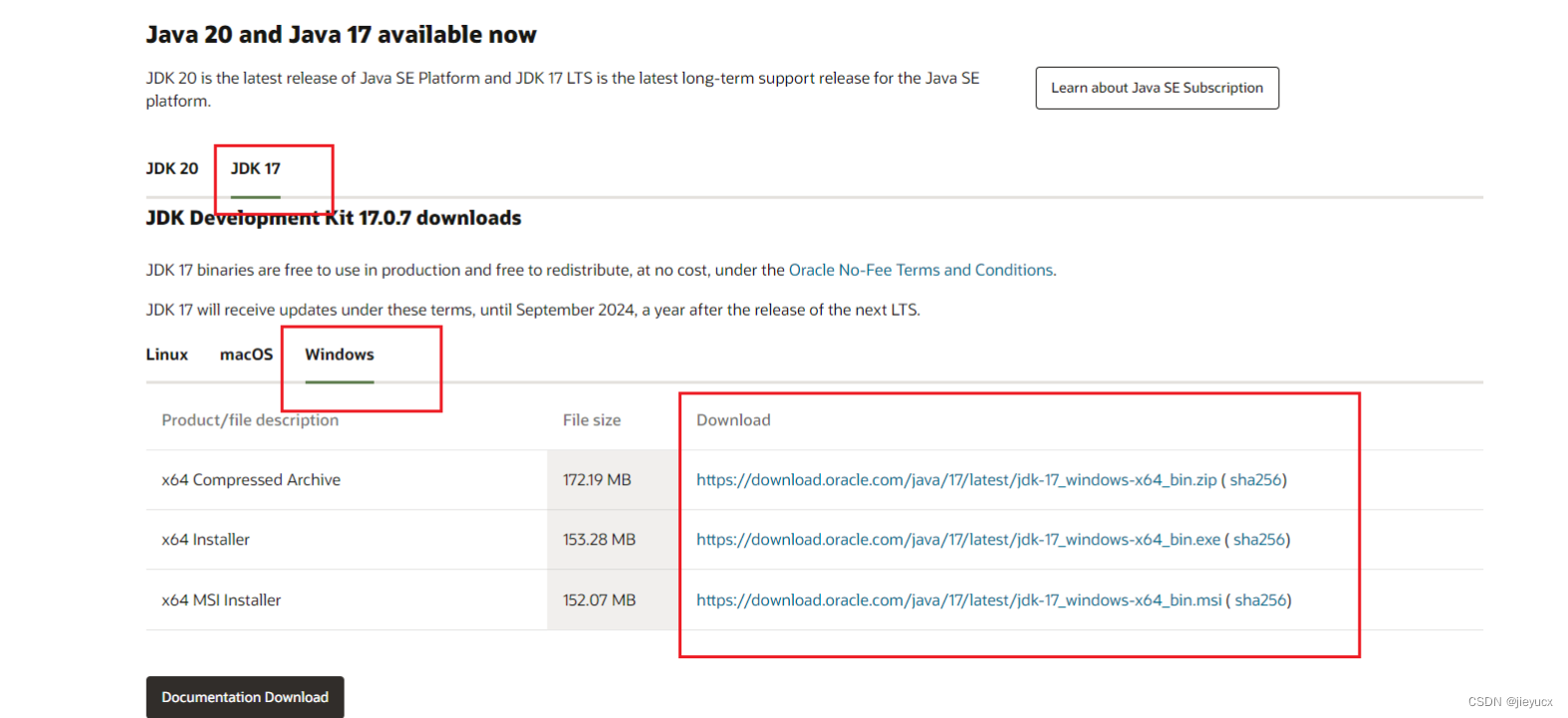Select the JDK 17 tab
Screen dimensions: 1568x718
point(256,168)
